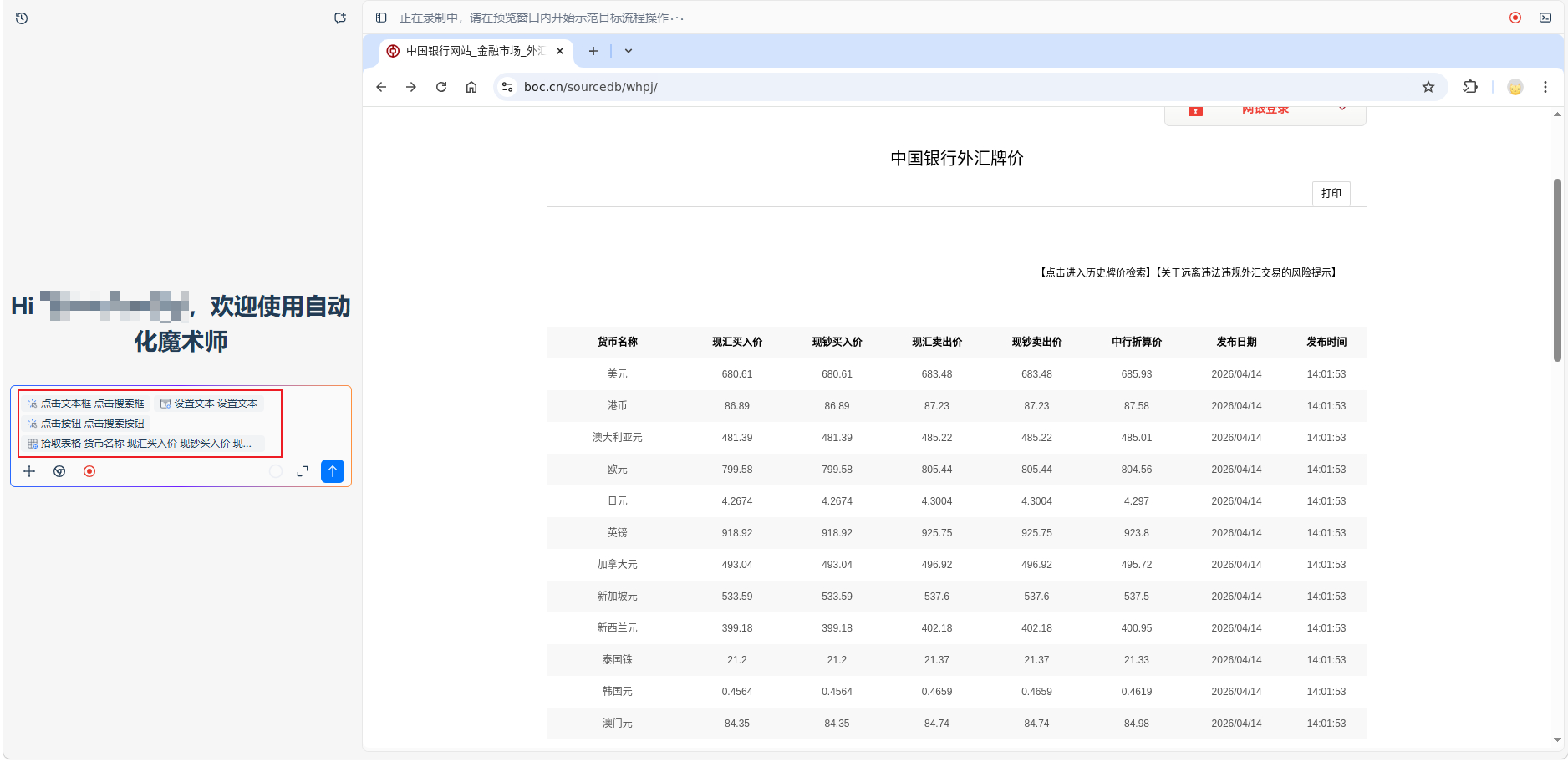The width and height of the screenshot is (1568, 762).
Task: Select the 新加坡元 currency cell
Action: click(618, 597)
